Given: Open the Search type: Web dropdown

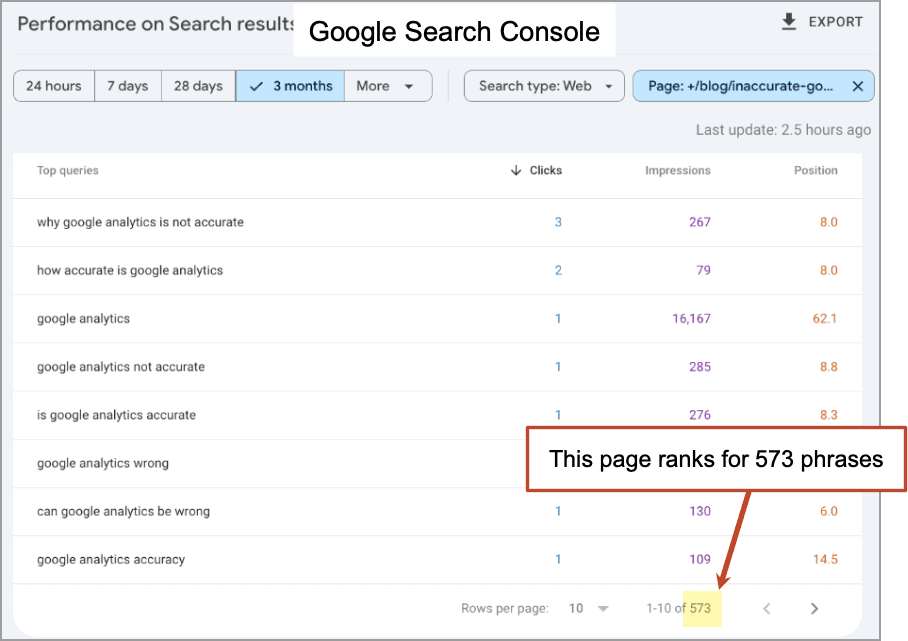Looking at the screenshot, I should click(x=544, y=86).
